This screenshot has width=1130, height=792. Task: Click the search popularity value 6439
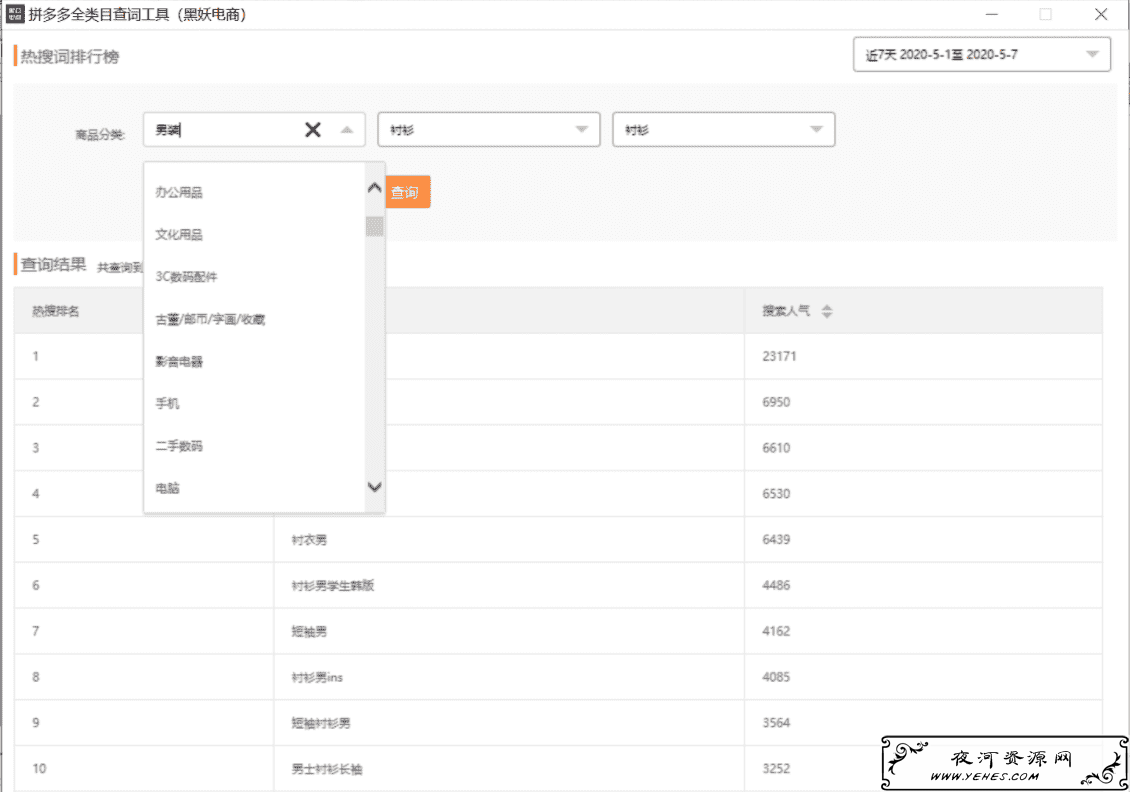click(776, 540)
